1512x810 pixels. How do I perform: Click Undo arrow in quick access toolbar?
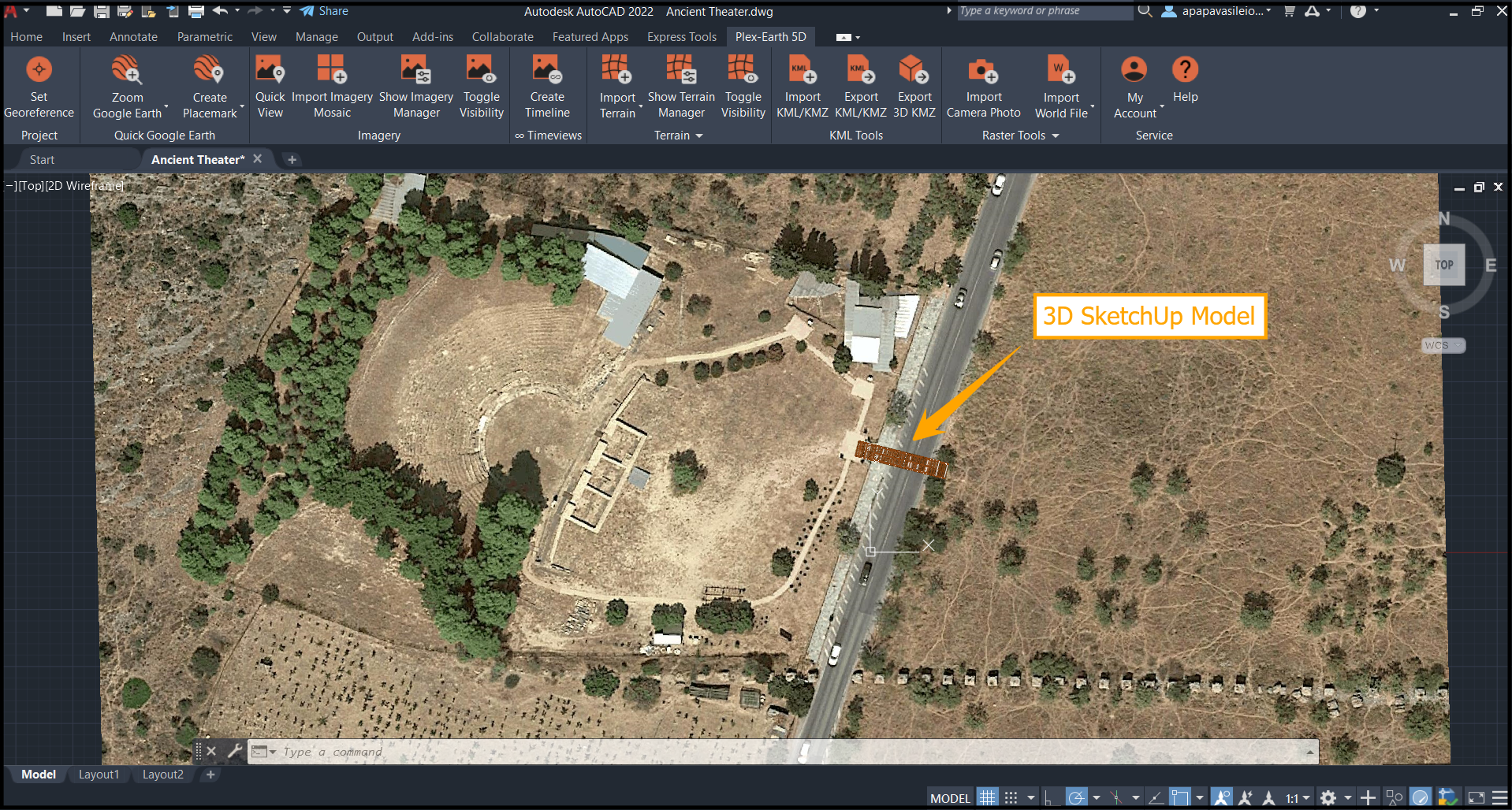[220, 11]
